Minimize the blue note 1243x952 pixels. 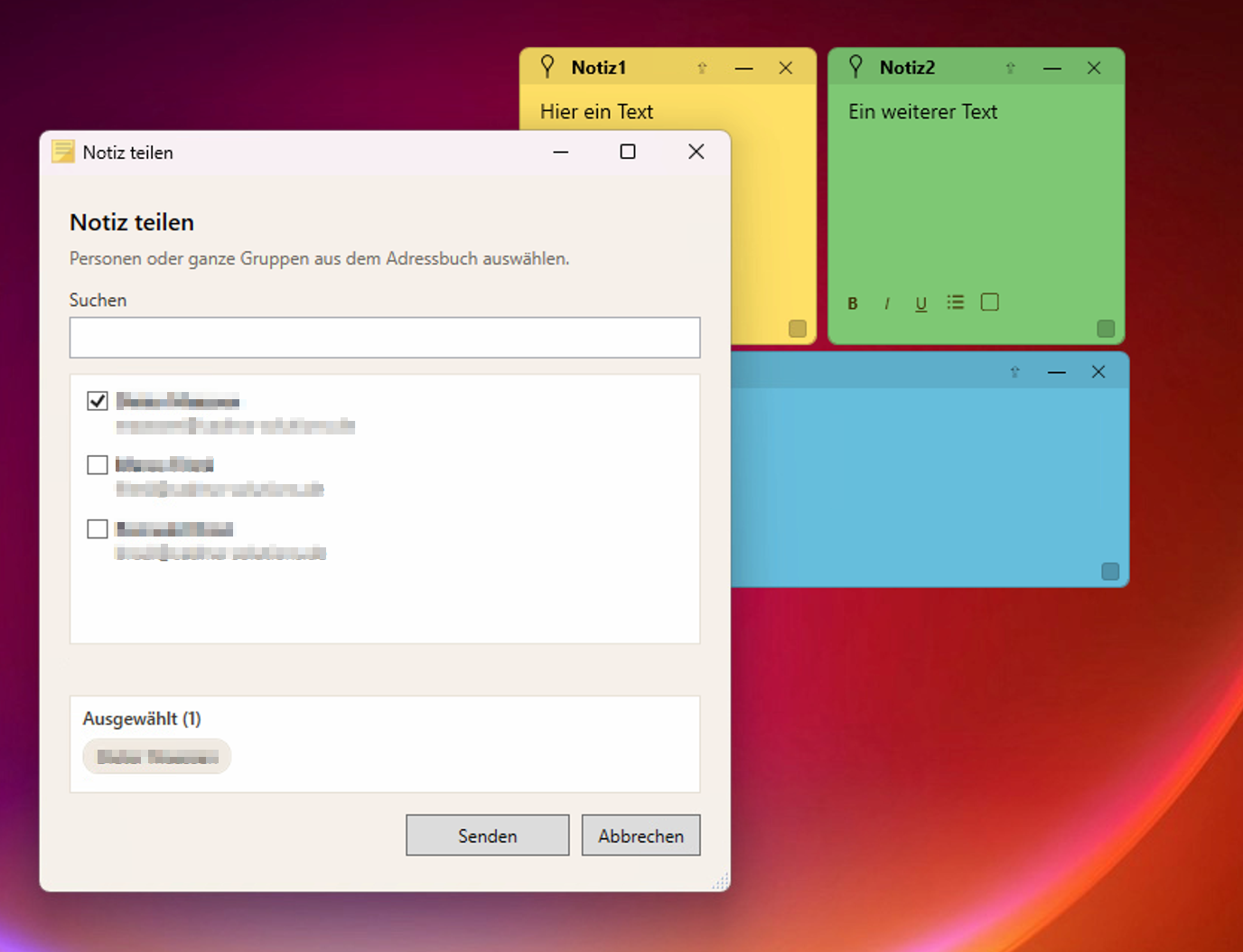tap(1057, 372)
